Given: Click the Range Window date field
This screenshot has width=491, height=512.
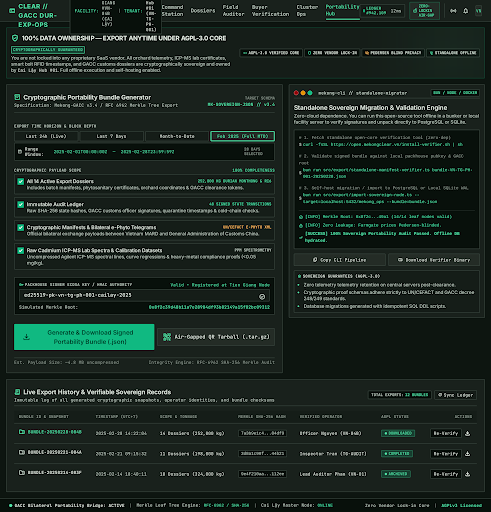Looking at the screenshot, I should point(144,152).
